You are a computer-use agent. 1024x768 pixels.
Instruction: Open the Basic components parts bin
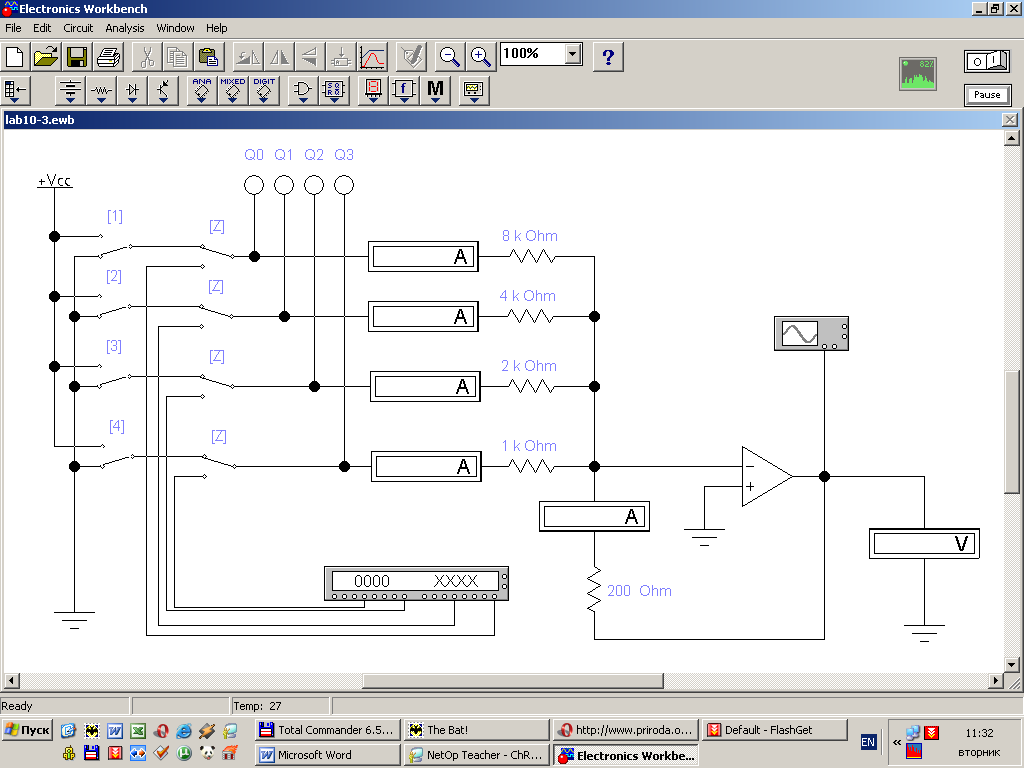pos(101,90)
